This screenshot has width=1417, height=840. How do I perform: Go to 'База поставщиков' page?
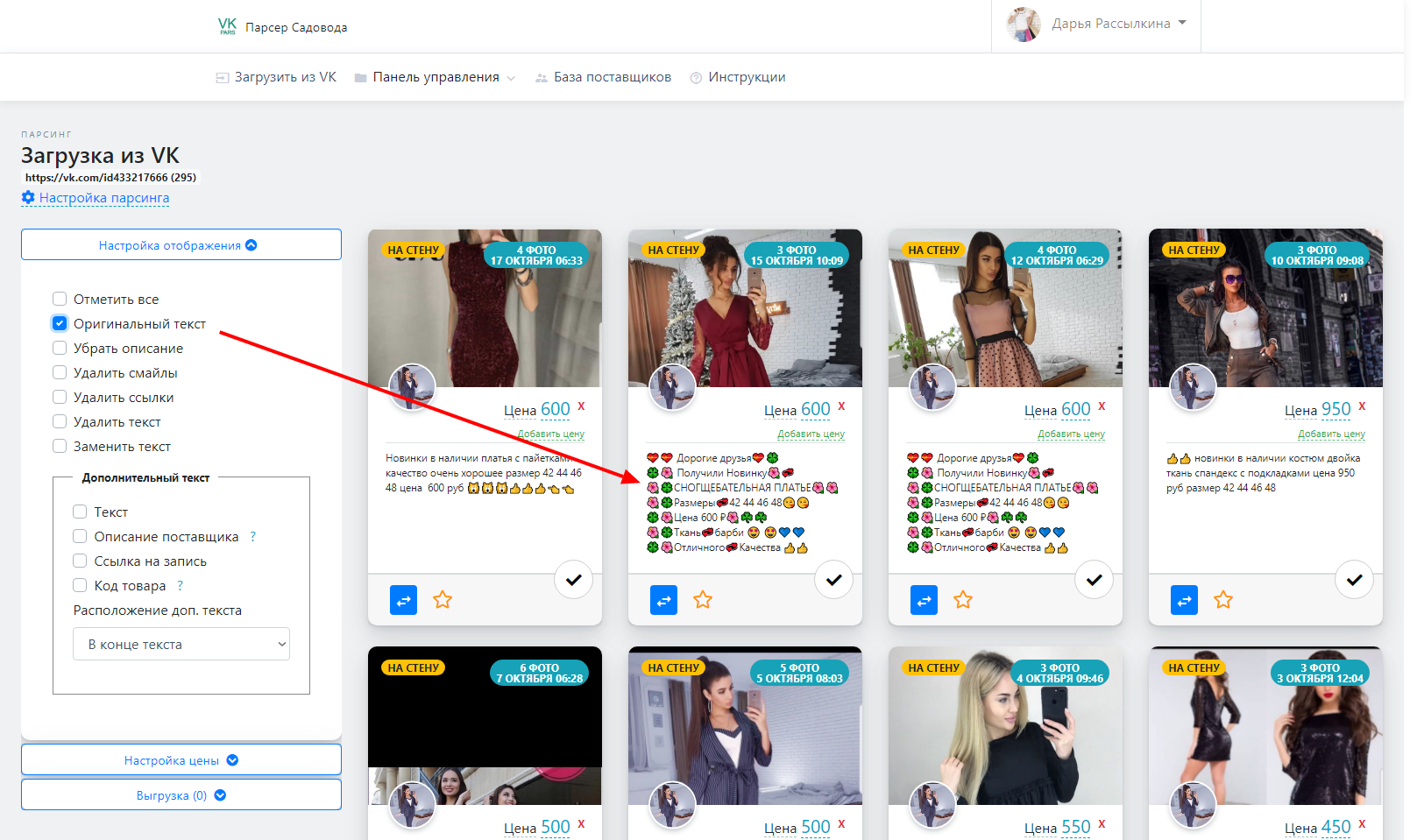click(612, 77)
